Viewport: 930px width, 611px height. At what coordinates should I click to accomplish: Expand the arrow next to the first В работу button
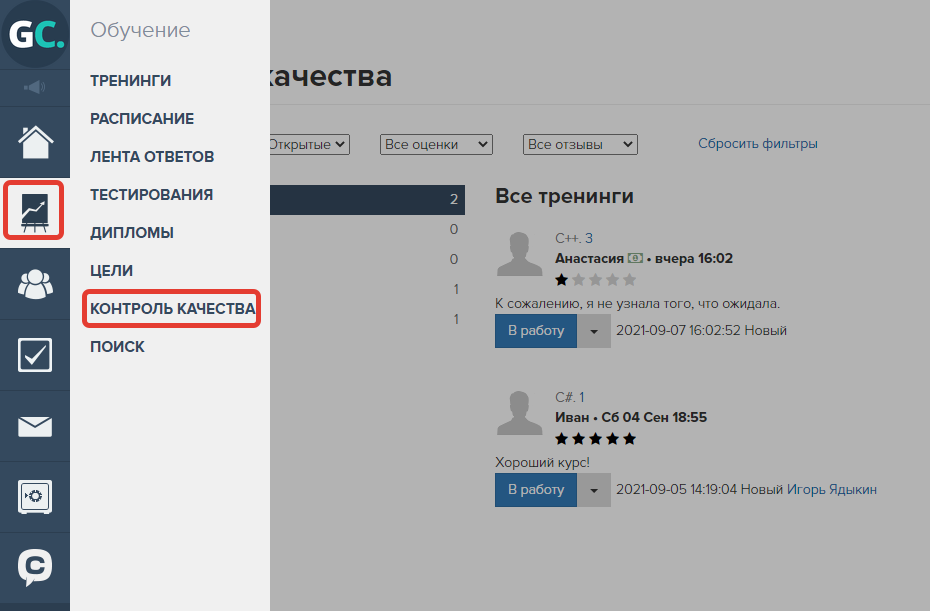(x=594, y=330)
